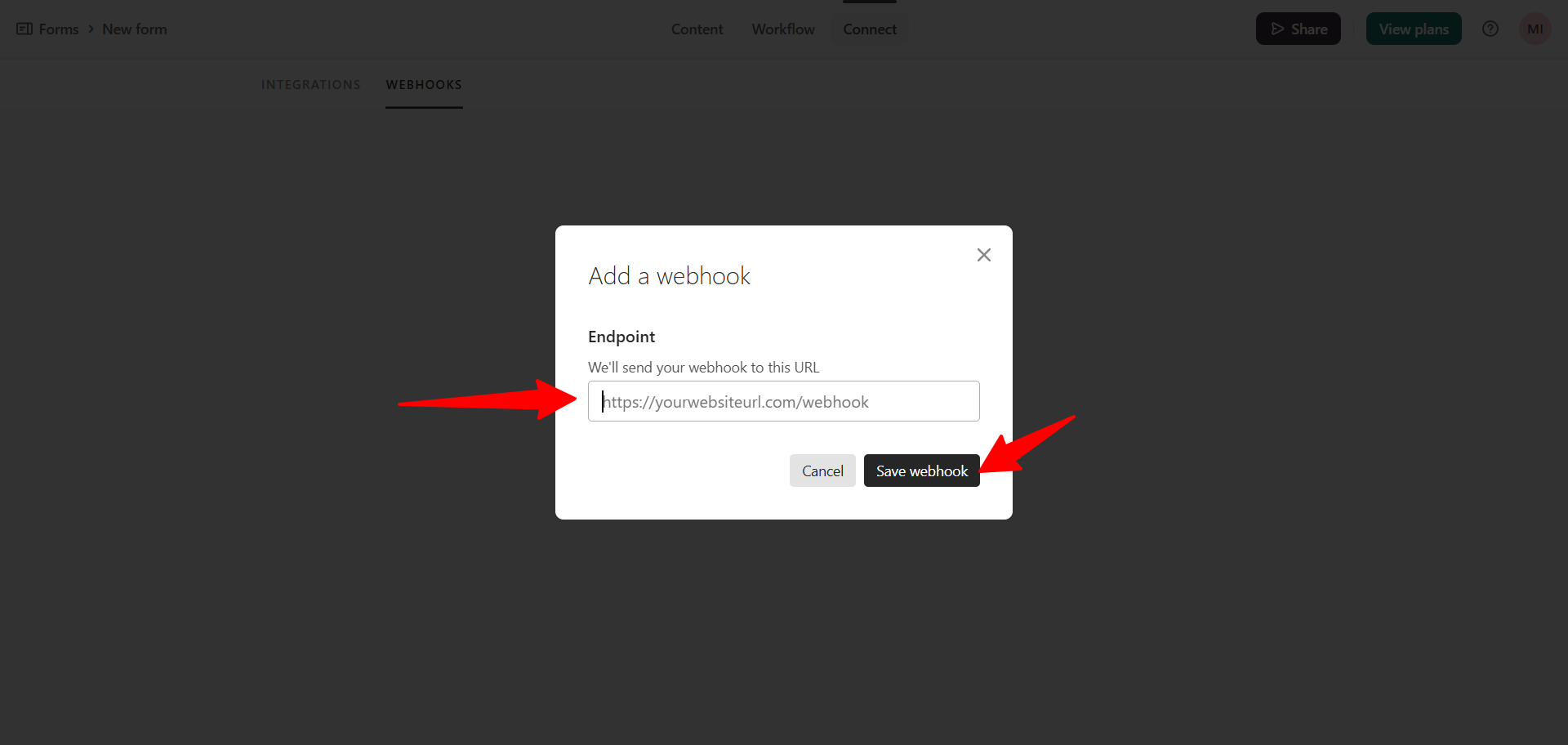Open the New form breadcrumb

(135, 29)
